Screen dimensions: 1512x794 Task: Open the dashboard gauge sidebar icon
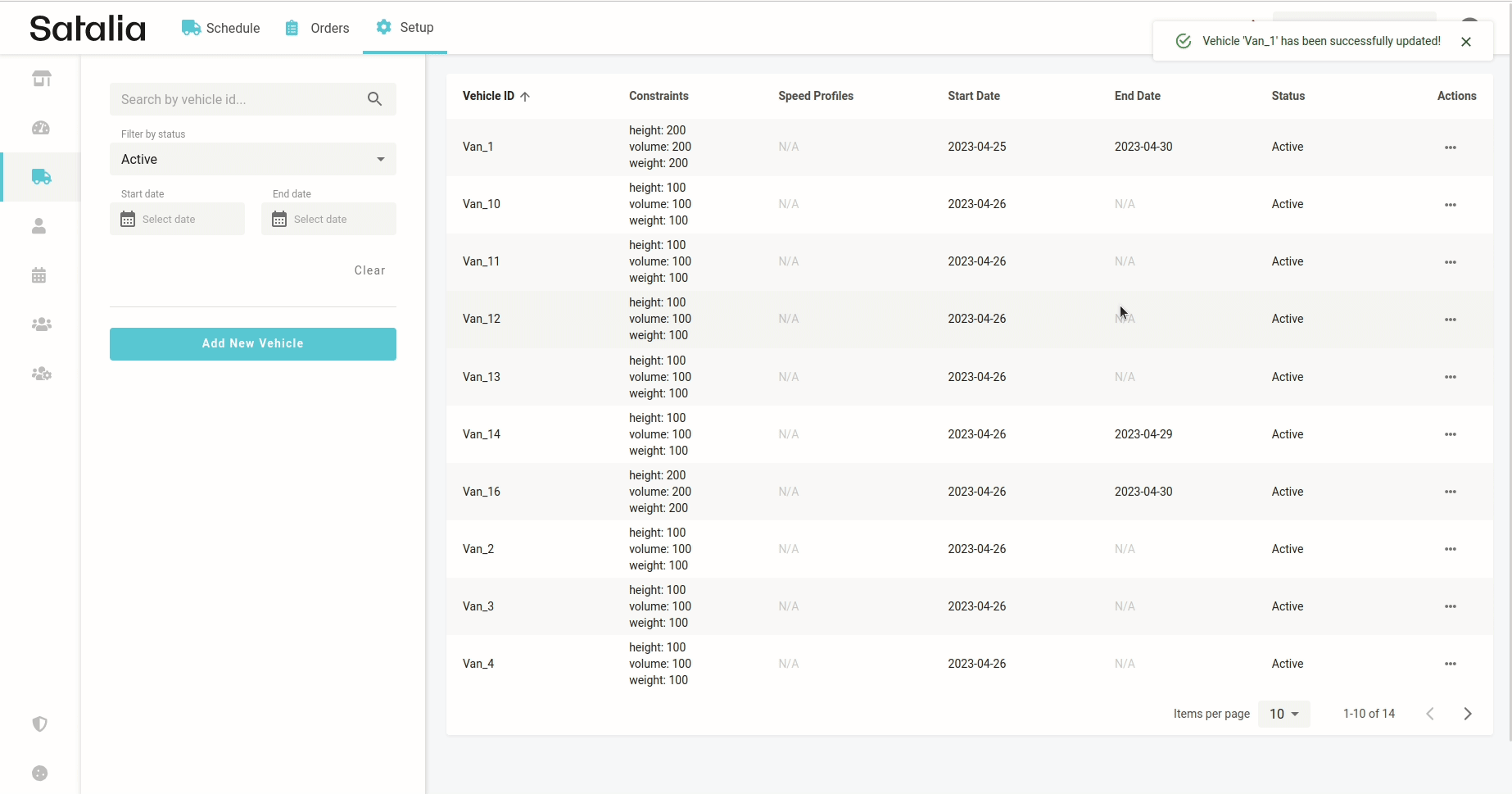coord(41,128)
